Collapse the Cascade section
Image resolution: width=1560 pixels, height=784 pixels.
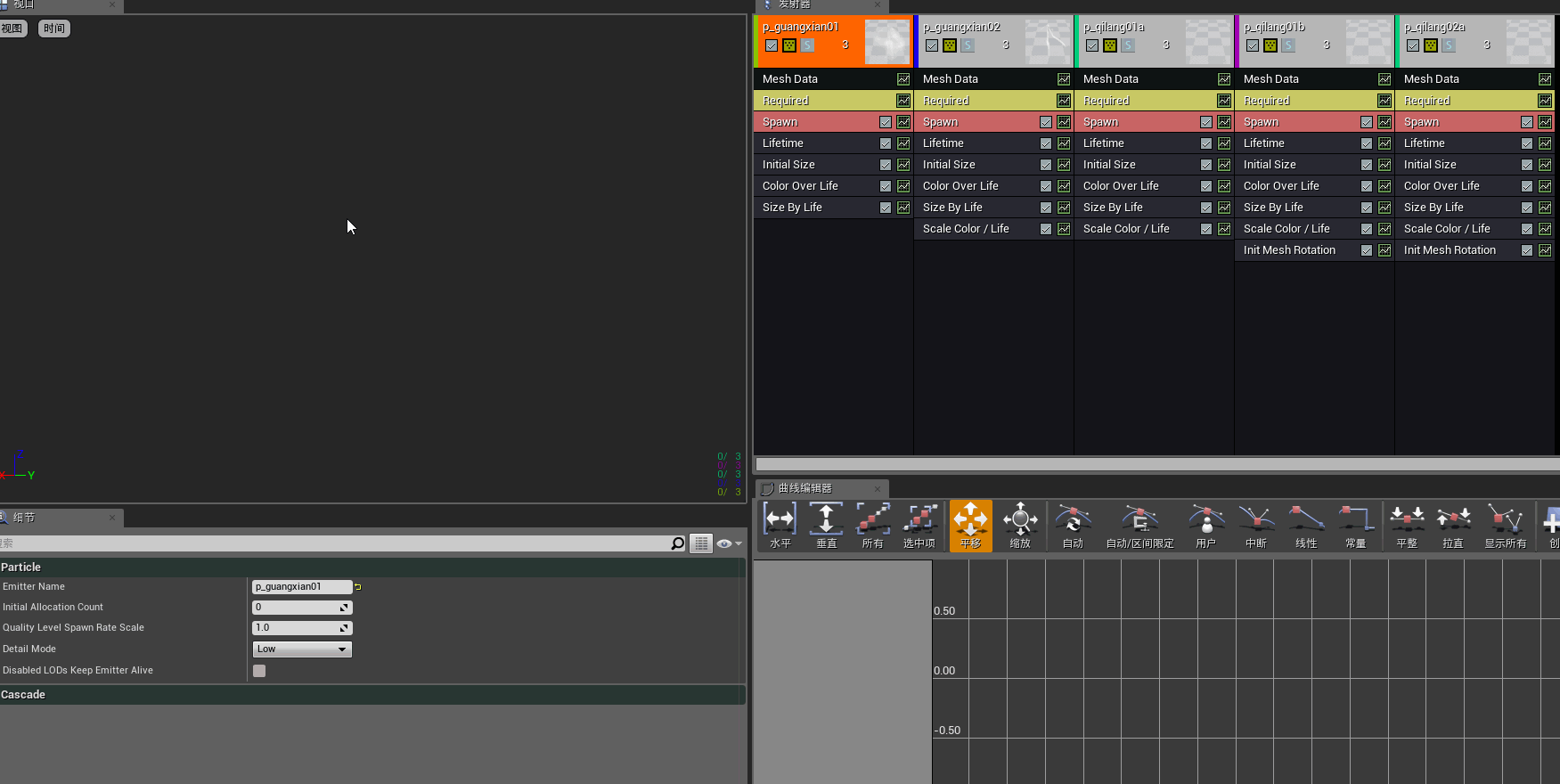(x=372, y=694)
